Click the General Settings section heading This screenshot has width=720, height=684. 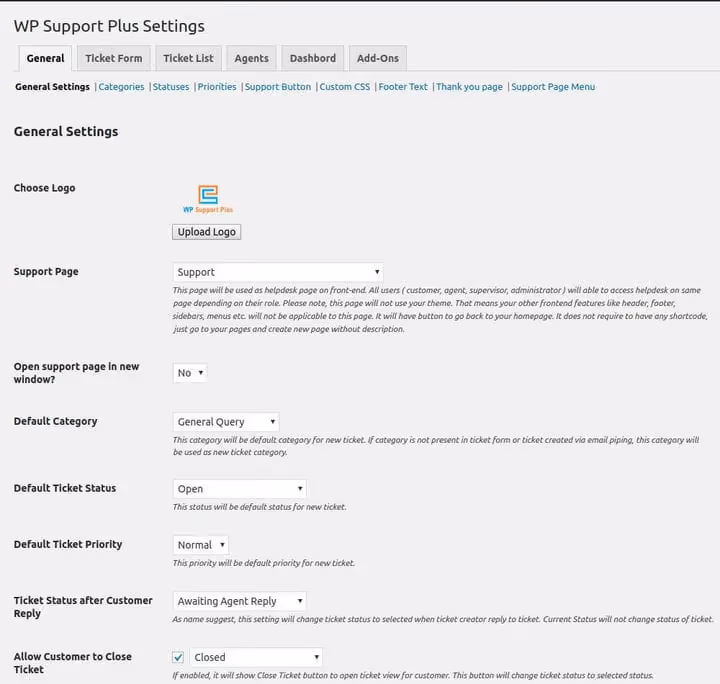66,132
